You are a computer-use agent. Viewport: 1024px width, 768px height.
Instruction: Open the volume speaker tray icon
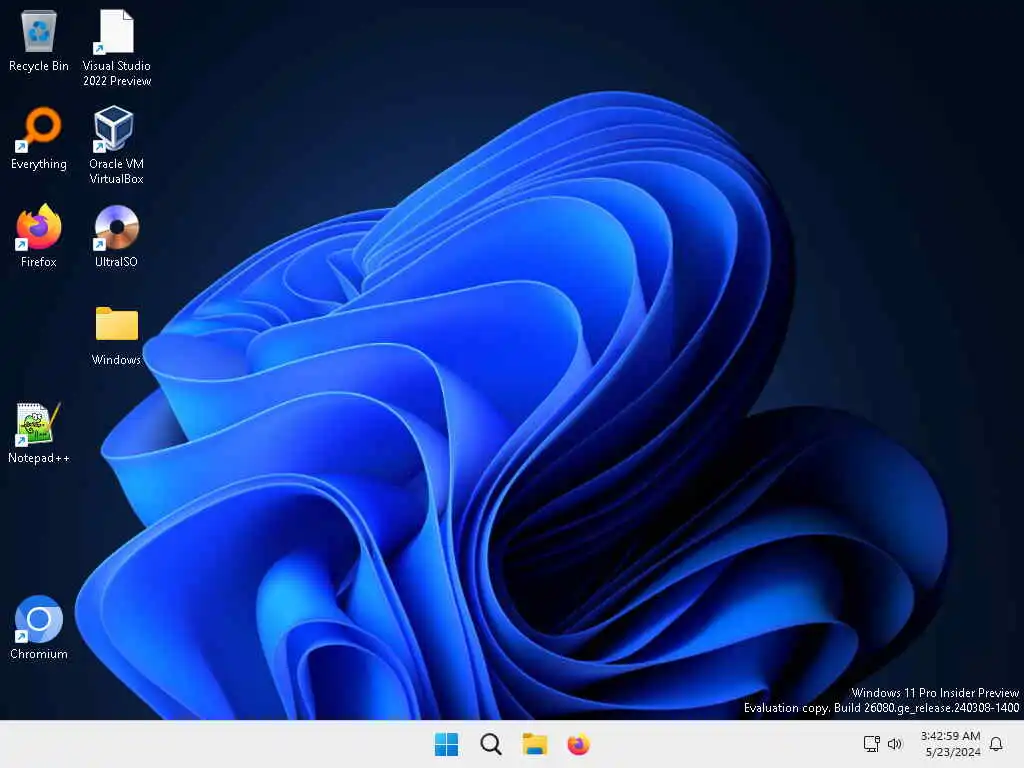(x=895, y=744)
